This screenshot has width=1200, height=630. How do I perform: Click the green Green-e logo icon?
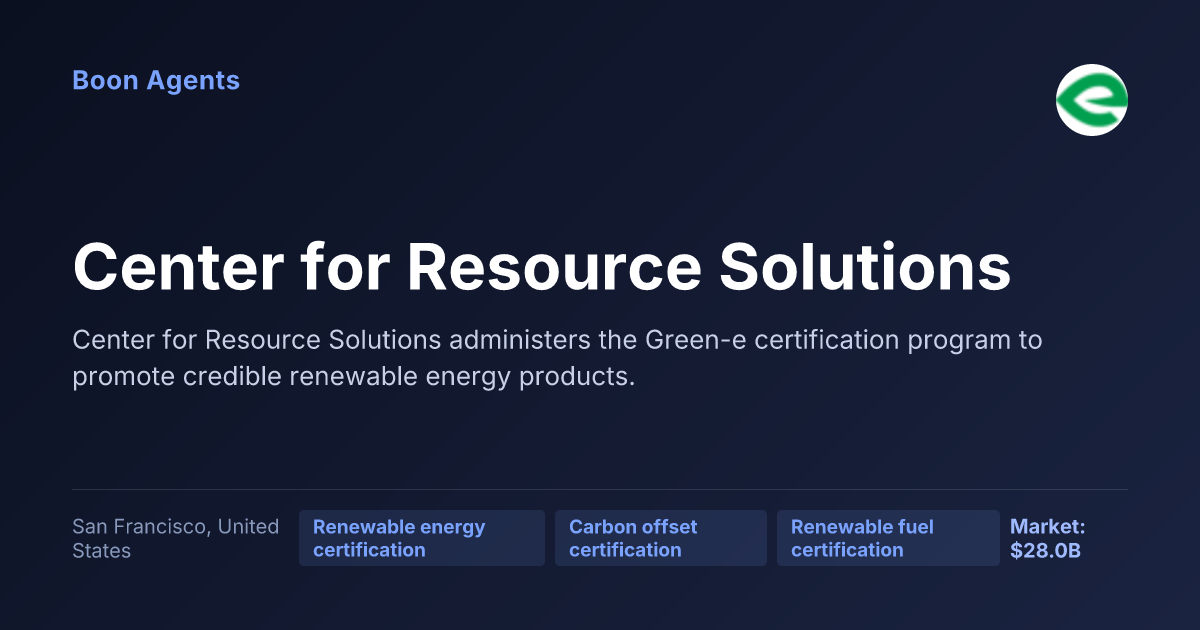[x=1092, y=100]
